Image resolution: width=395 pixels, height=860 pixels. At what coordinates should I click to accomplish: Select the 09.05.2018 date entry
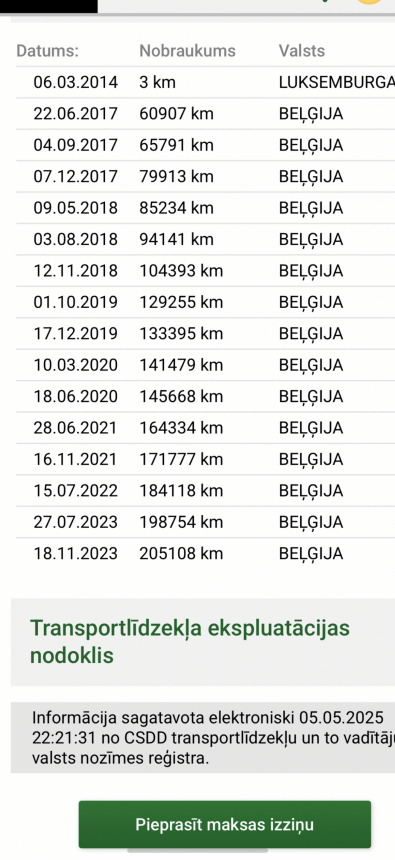tap(76, 208)
